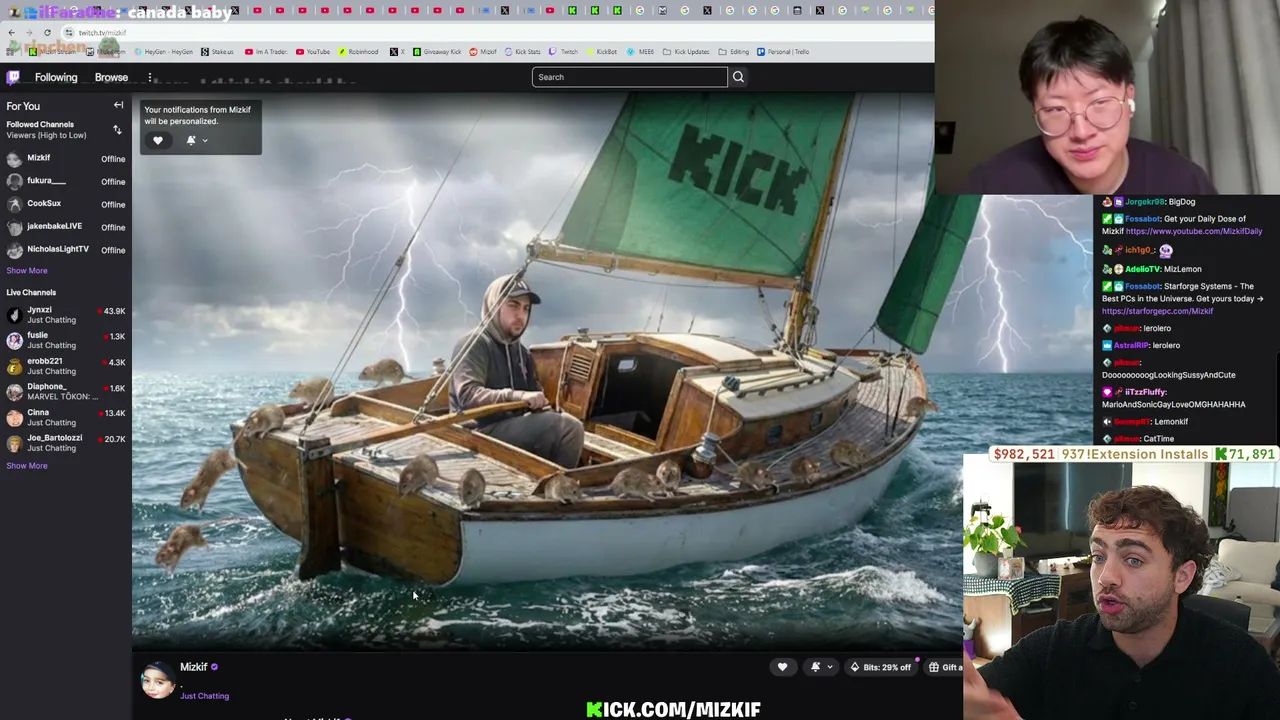The width and height of the screenshot is (1280, 720).
Task: Click the stream video of the Kick sailboat
Action: (x=547, y=370)
